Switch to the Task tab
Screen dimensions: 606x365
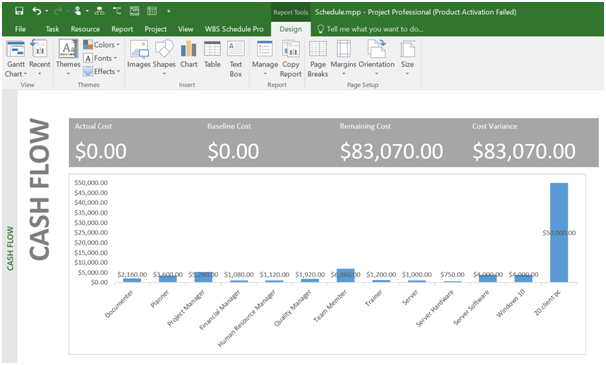pyautogui.click(x=52, y=29)
